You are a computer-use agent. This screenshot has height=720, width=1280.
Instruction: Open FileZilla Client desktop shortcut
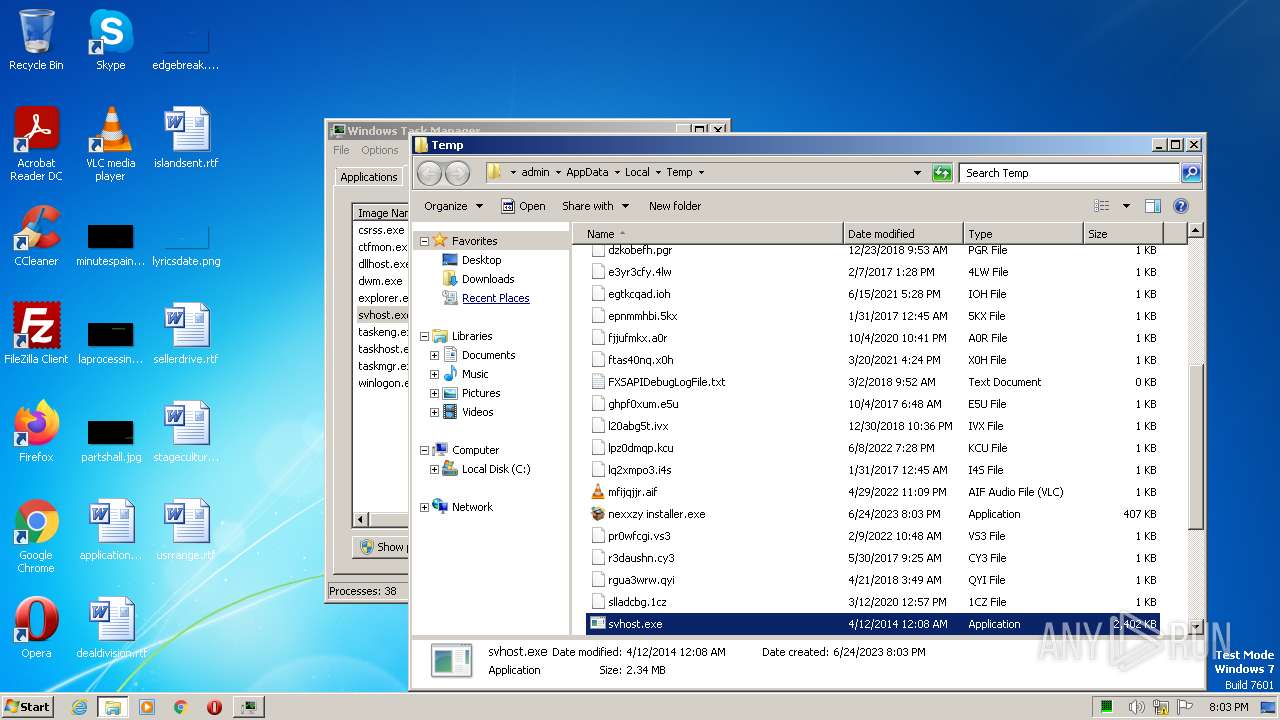[36, 334]
